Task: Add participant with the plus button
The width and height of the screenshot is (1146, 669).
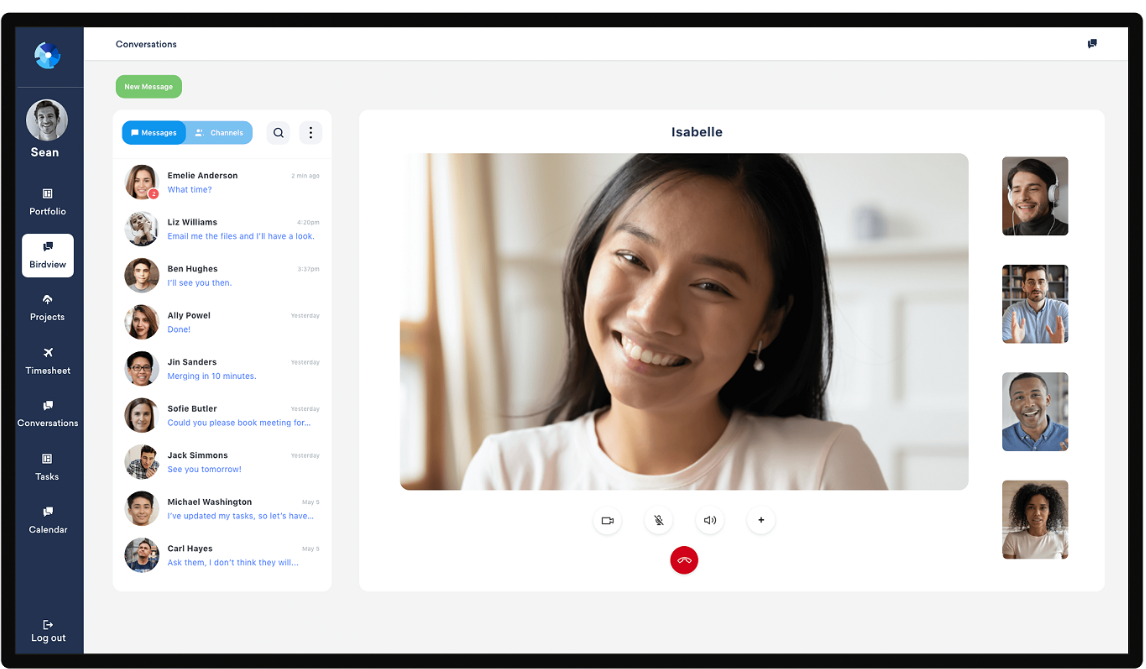Action: pos(761,520)
